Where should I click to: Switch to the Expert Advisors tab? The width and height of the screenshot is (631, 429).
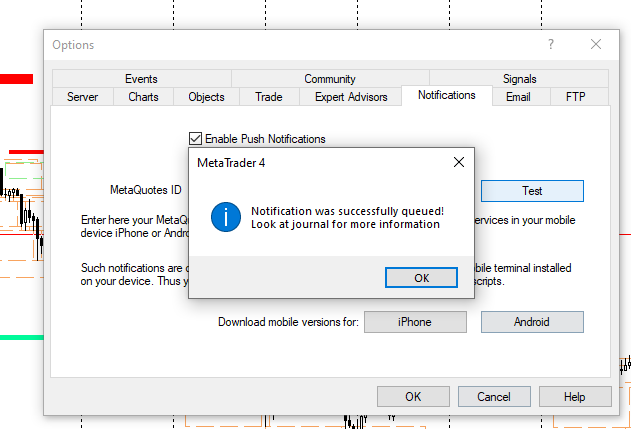click(351, 97)
